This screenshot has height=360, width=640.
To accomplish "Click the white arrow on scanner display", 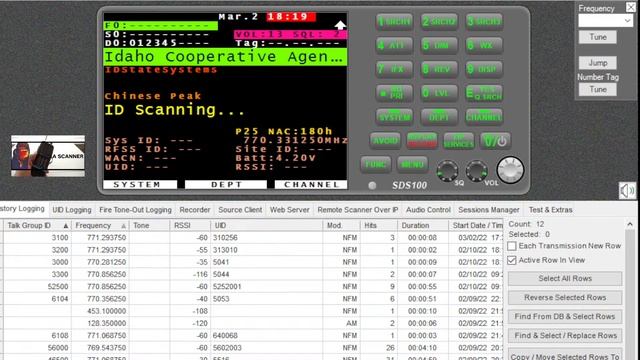I will tap(340, 25).
